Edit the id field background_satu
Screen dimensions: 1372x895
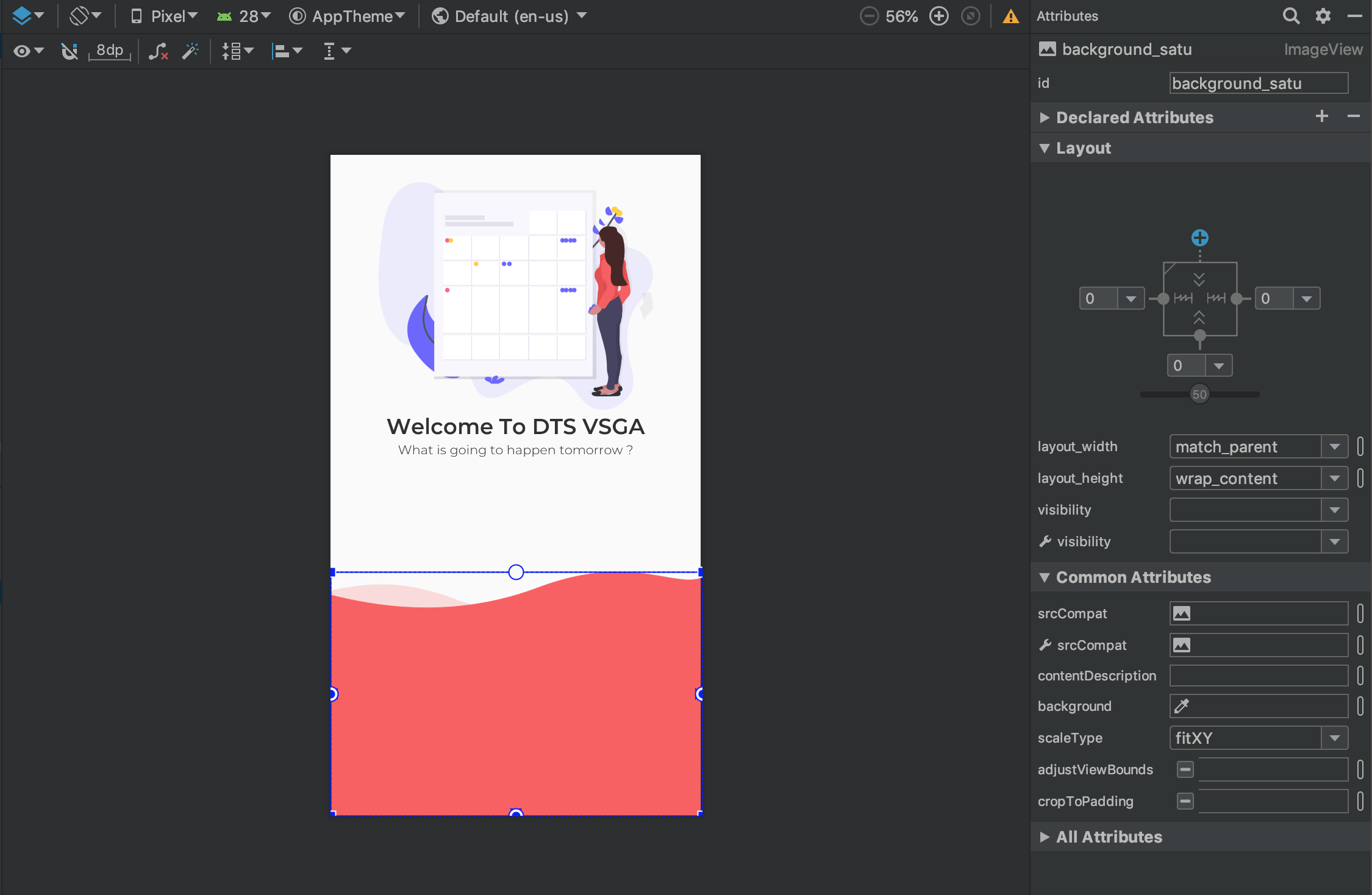click(x=1259, y=83)
